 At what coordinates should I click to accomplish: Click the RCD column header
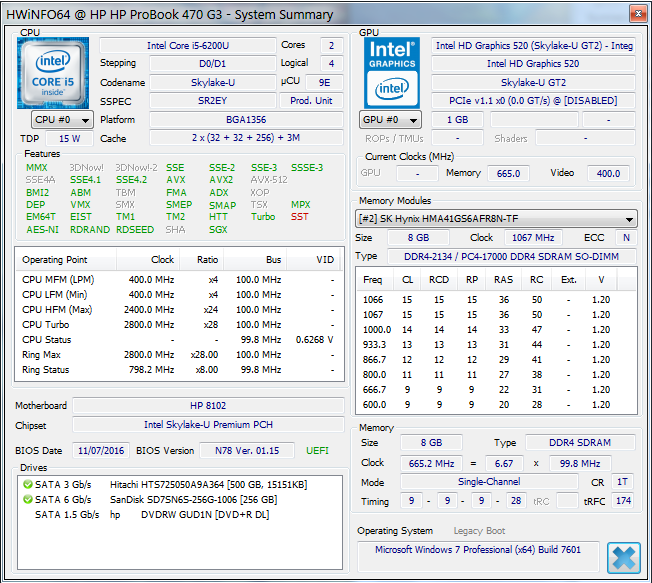(x=438, y=280)
